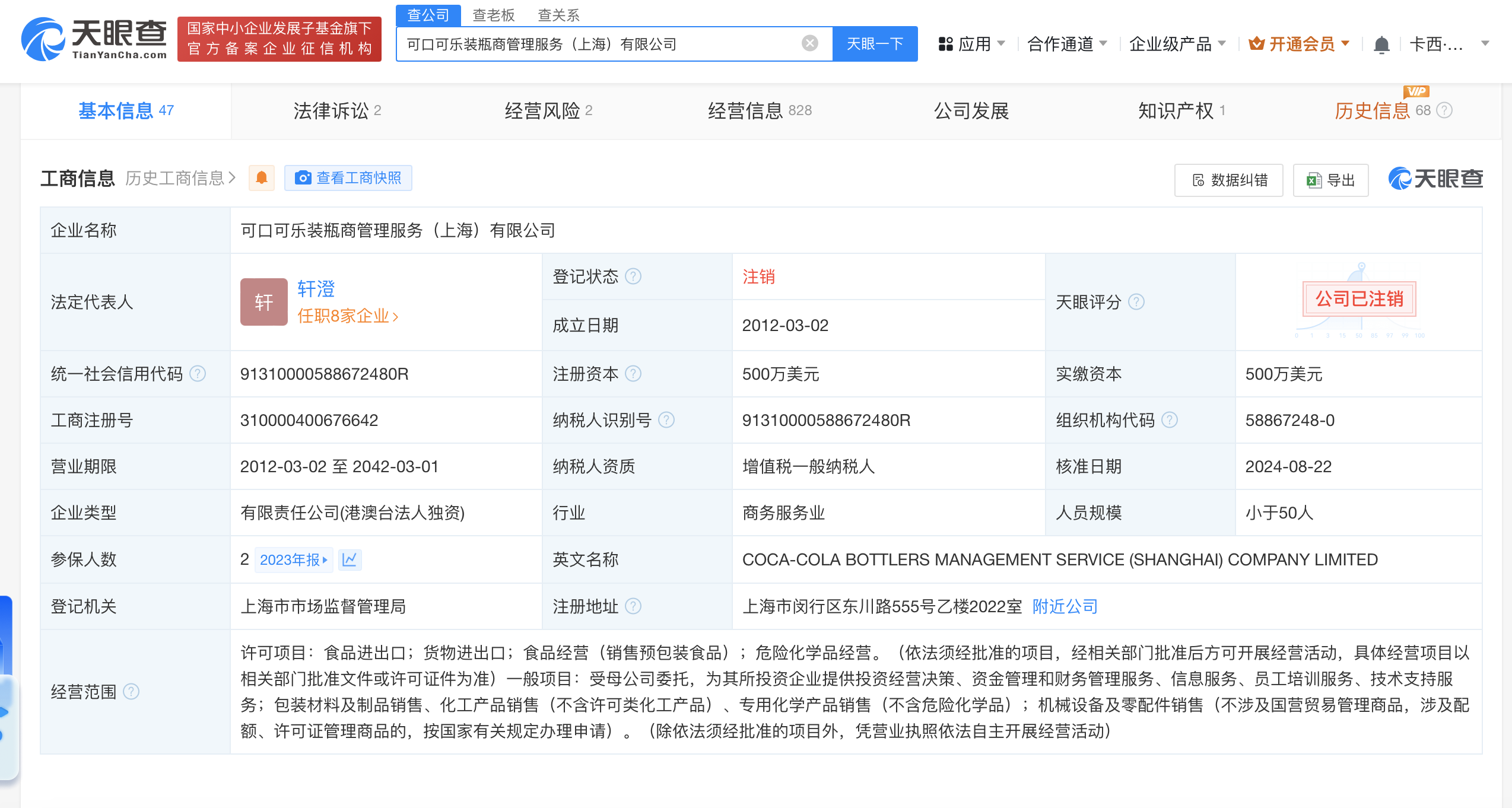The width and height of the screenshot is (1512, 808).
Task: Open the chart icon next to 2023年报
Action: 350,559
